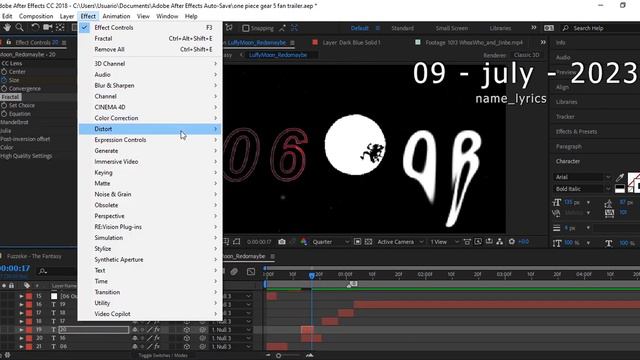Open the Animation menu
640x360 pixels.
click(x=116, y=16)
